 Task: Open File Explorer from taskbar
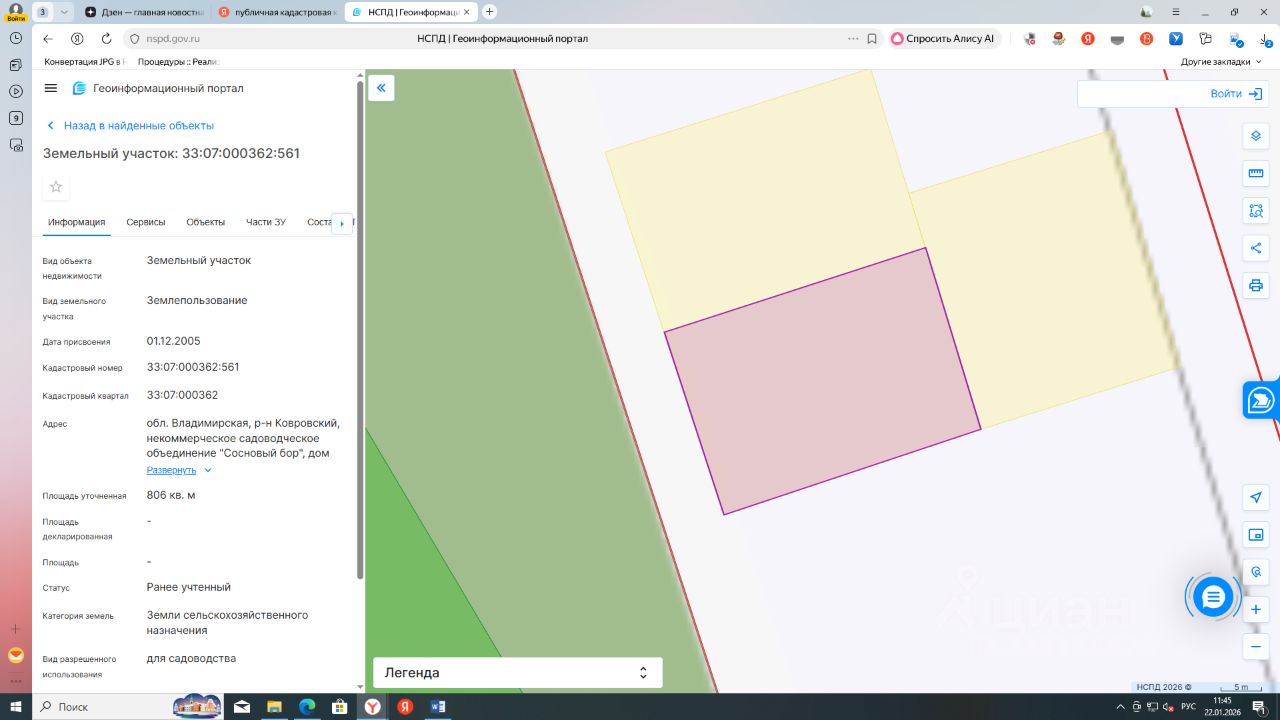pyautogui.click(x=274, y=706)
